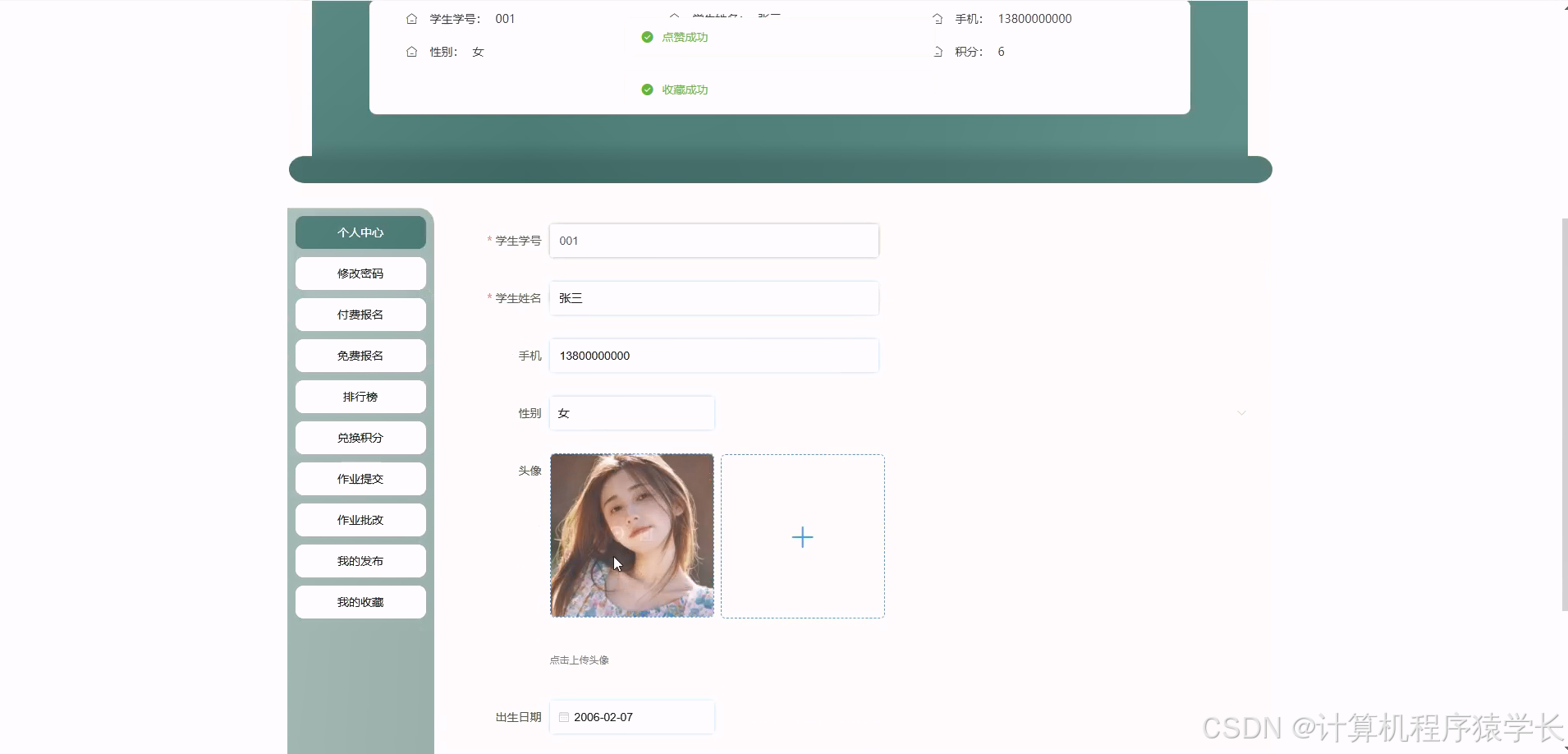Click green check icon on 收藏成功 toast

(648, 90)
